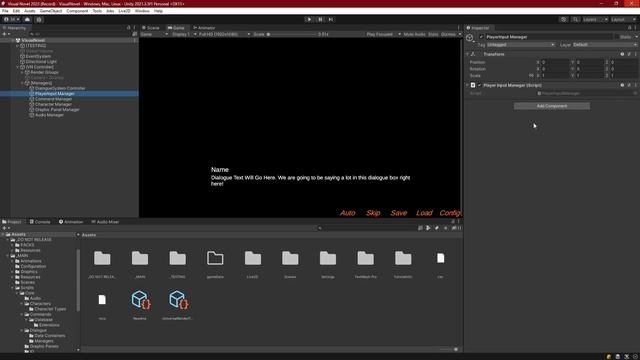Switch to the Animation tab
This screenshot has height=360, width=640.
point(71,222)
